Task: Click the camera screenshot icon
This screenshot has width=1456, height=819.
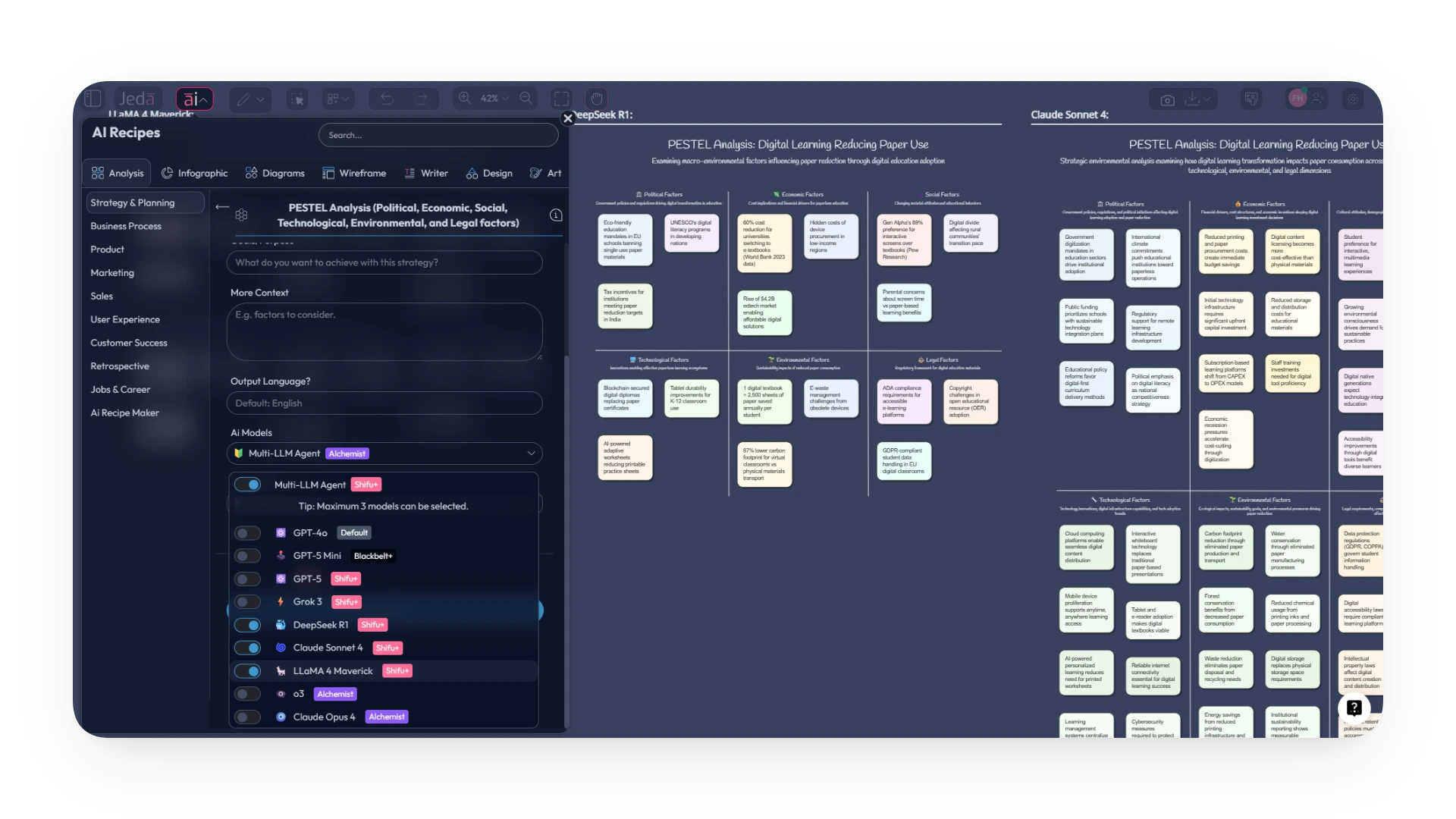Action: [x=1167, y=99]
